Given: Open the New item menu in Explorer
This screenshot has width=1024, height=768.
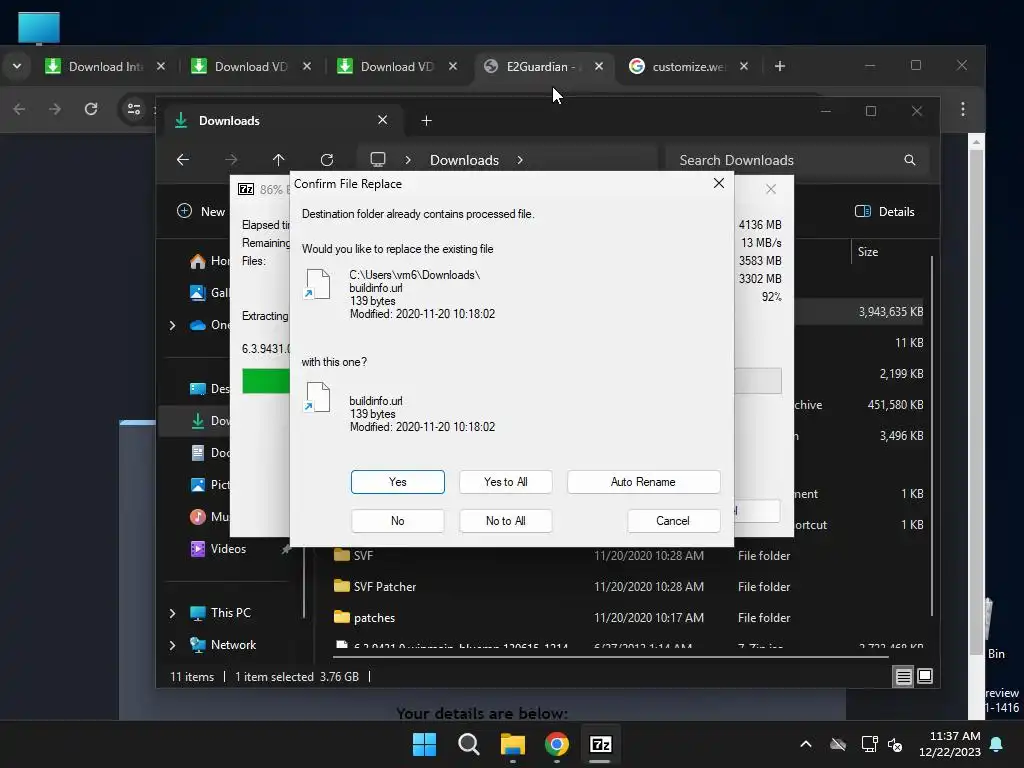Looking at the screenshot, I should (201, 212).
